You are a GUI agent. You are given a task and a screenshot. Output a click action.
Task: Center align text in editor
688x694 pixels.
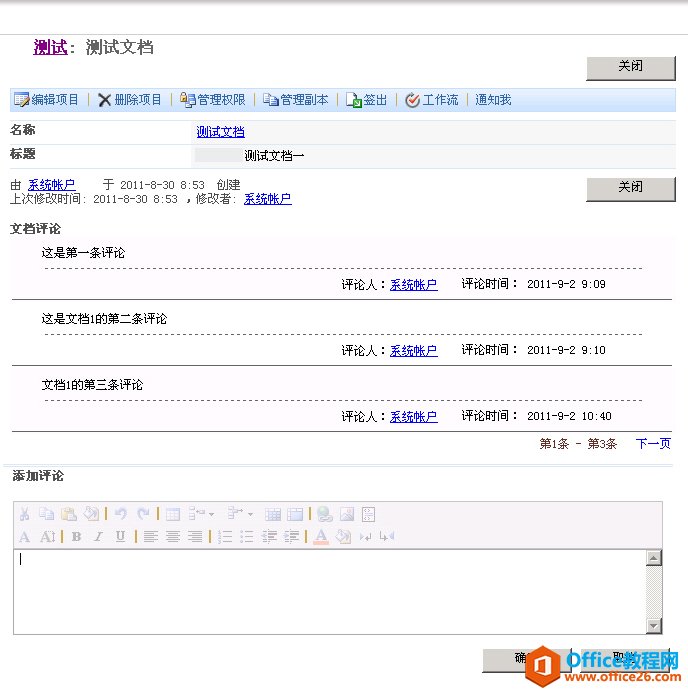tap(173, 537)
